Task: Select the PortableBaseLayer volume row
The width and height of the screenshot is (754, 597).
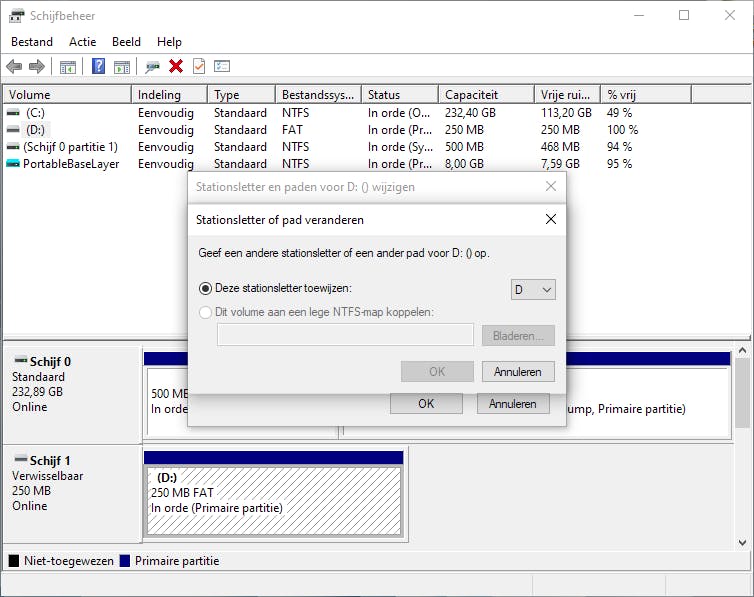Action: click(70, 163)
